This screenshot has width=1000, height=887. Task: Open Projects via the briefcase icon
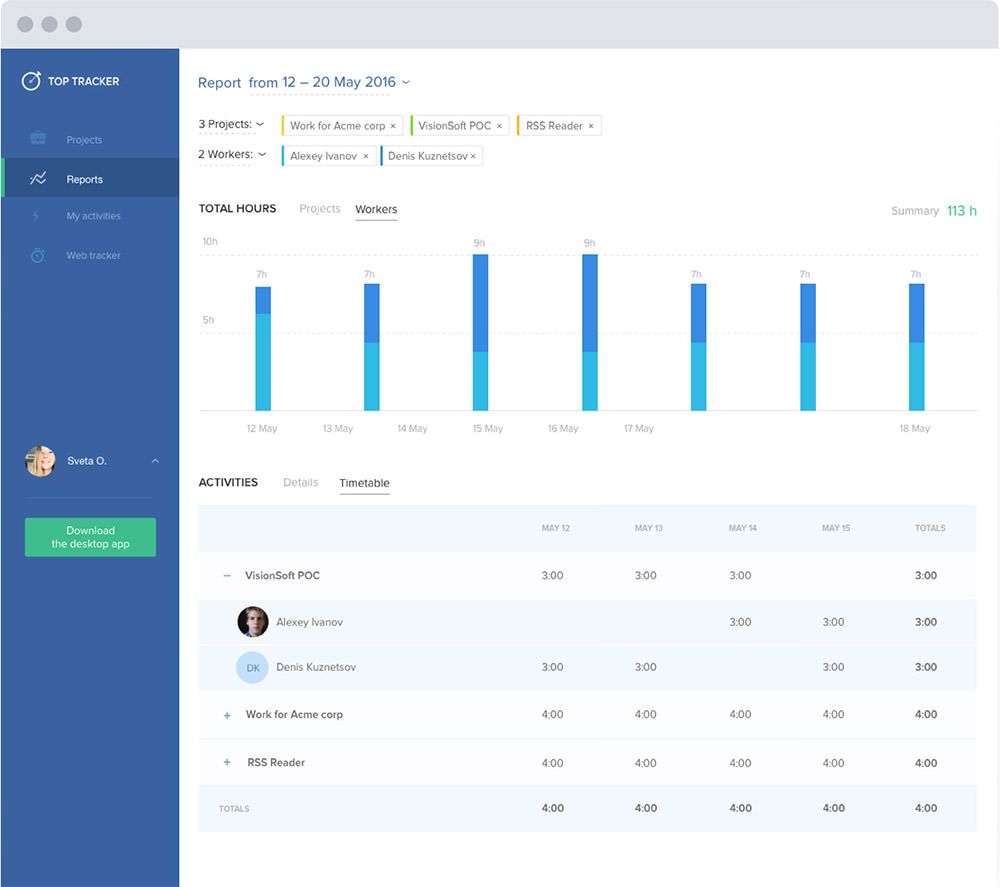(38, 139)
